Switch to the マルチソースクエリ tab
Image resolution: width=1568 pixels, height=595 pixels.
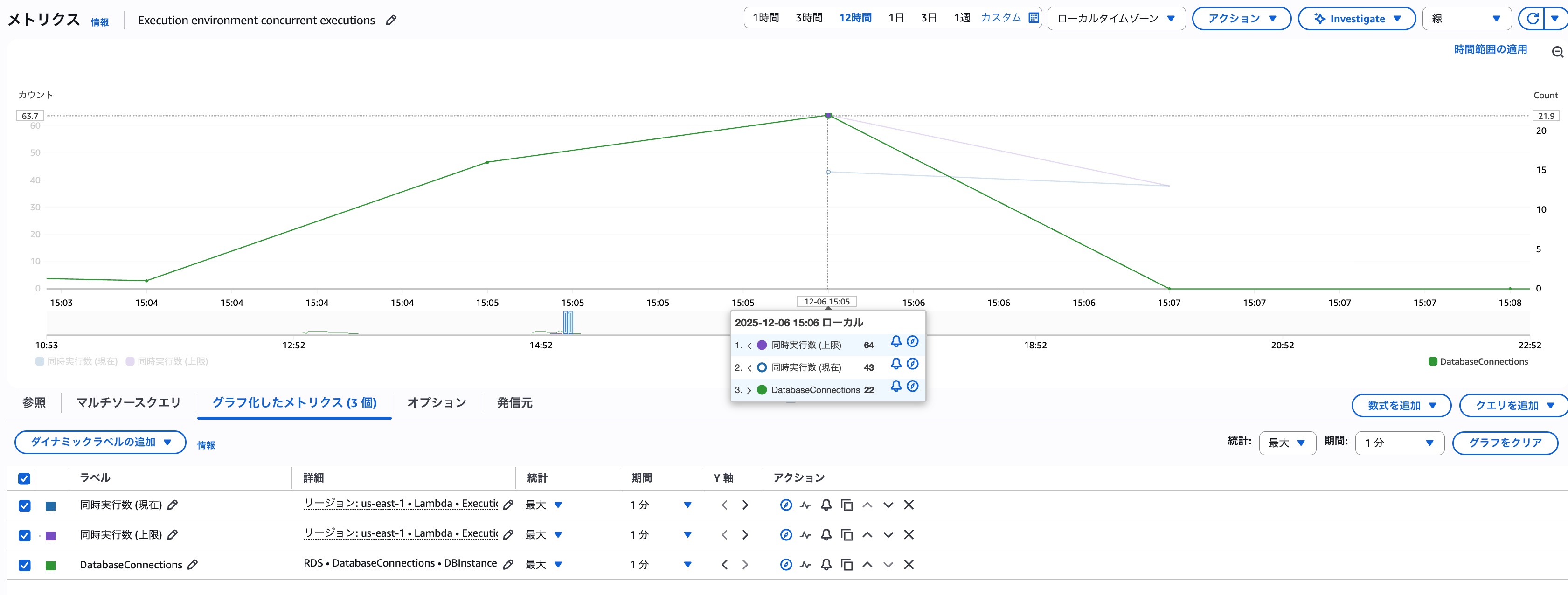(128, 403)
